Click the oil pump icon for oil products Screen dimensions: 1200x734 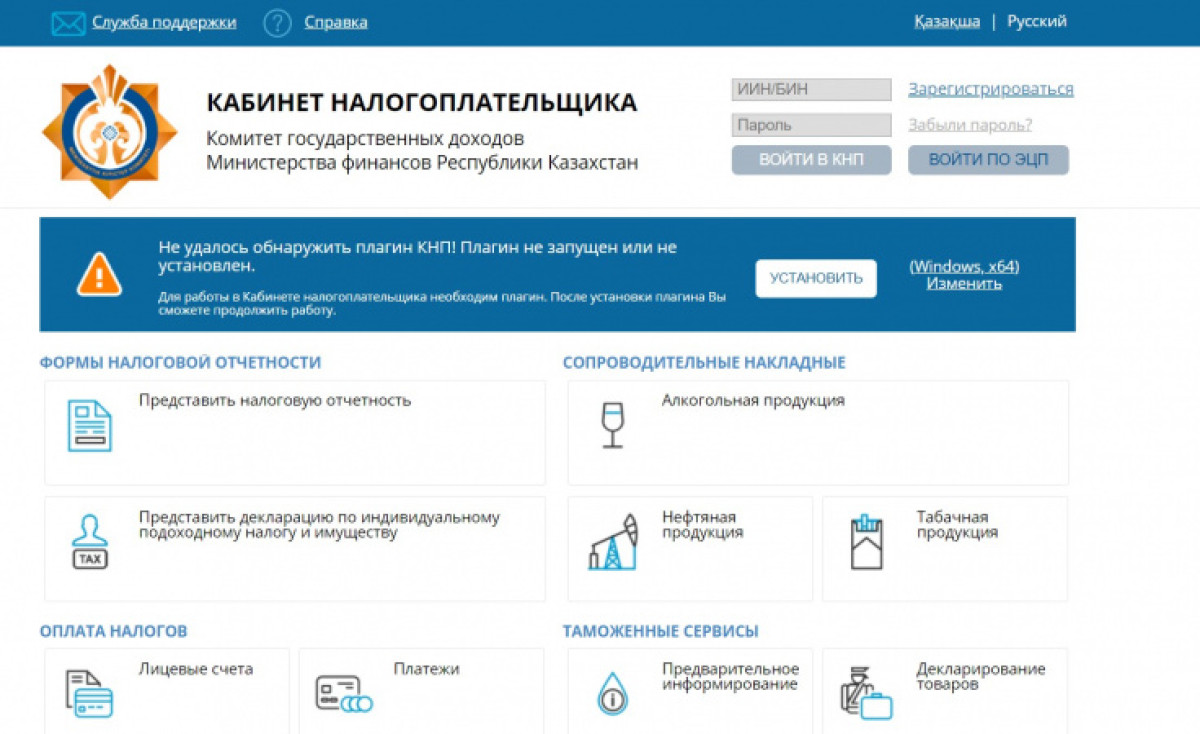click(x=613, y=541)
